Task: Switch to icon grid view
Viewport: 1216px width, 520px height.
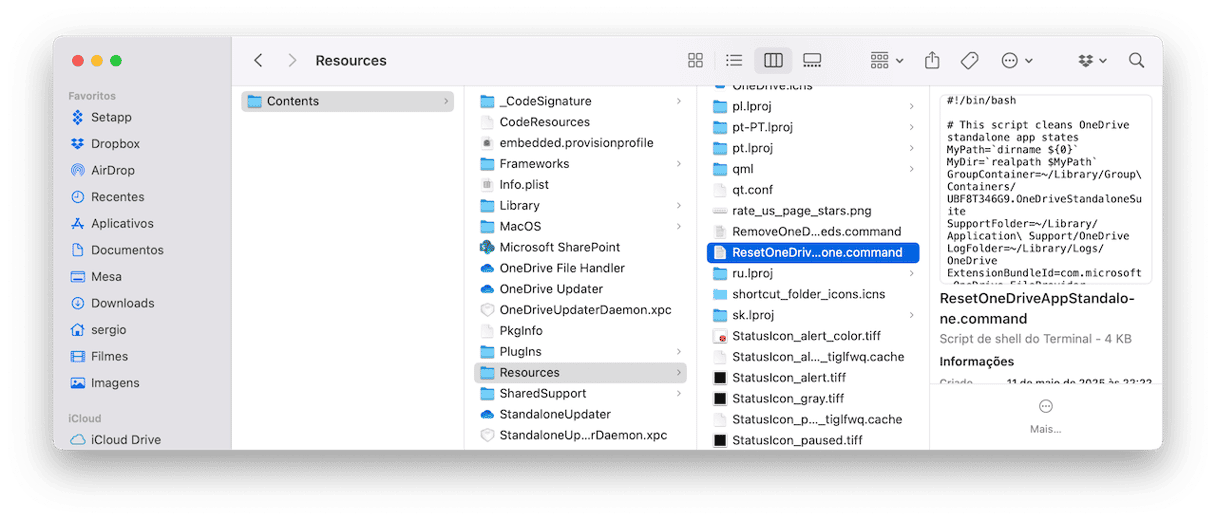Action: [696, 60]
